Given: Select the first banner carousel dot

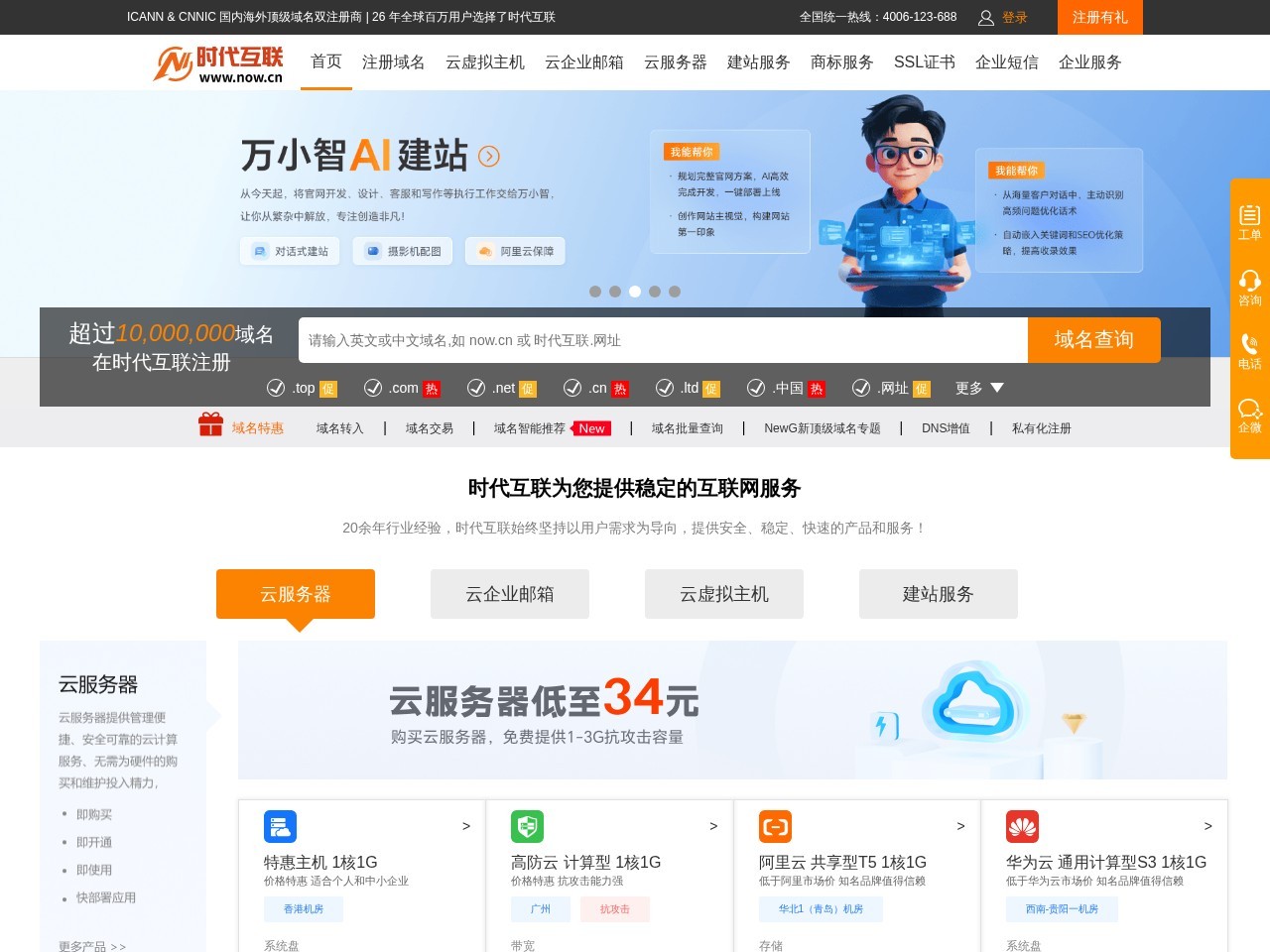Looking at the screenshot, I should [595, 292].
